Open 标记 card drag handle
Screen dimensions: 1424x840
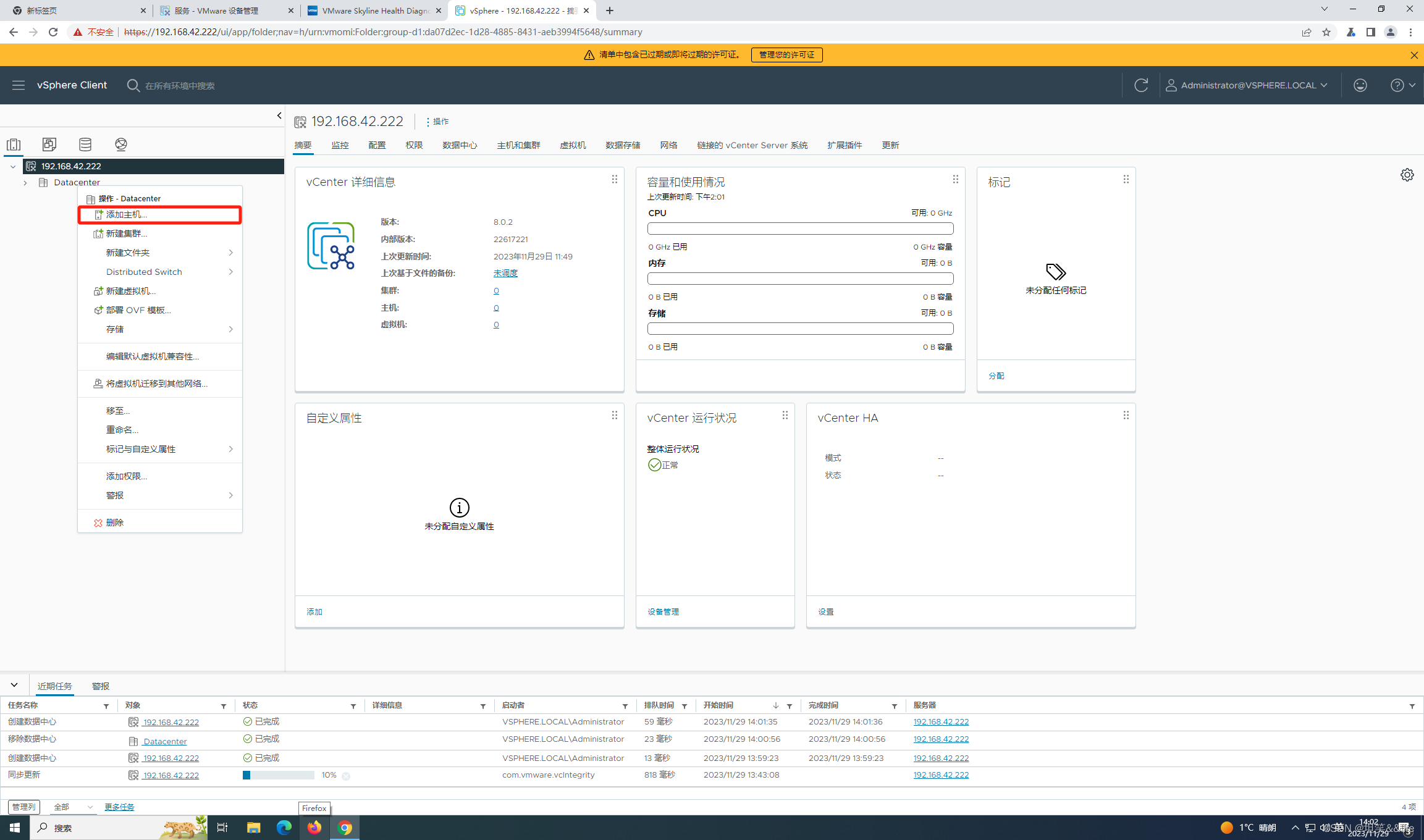(1126, 179)
